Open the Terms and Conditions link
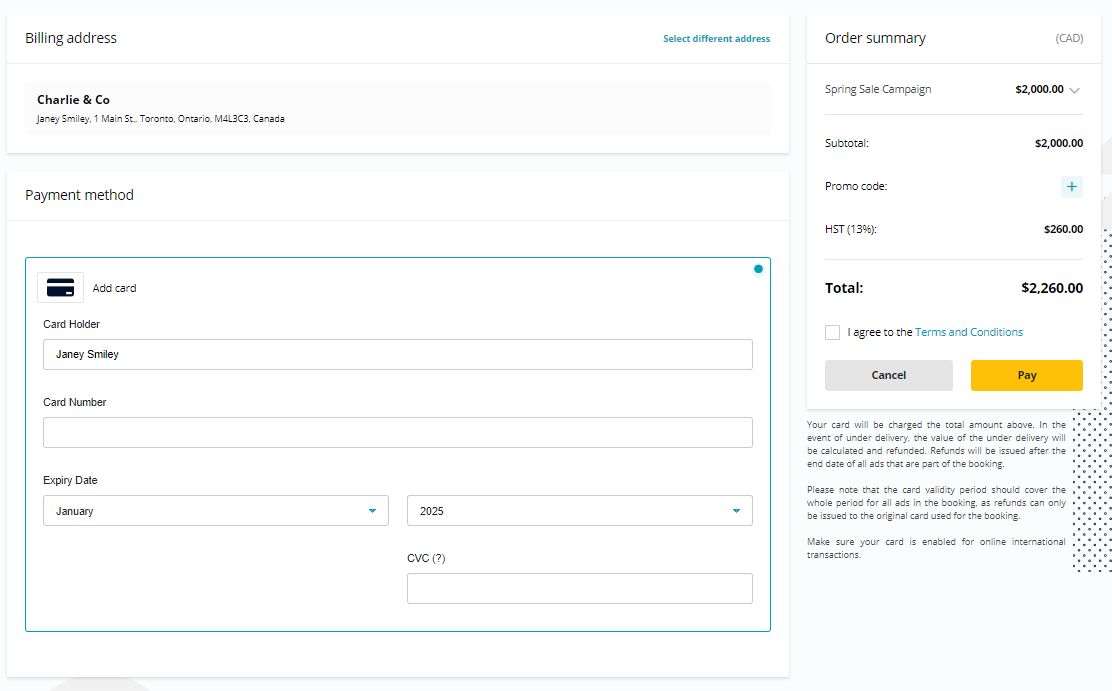This screenshot has width=1112, height=691. [968, 332]
